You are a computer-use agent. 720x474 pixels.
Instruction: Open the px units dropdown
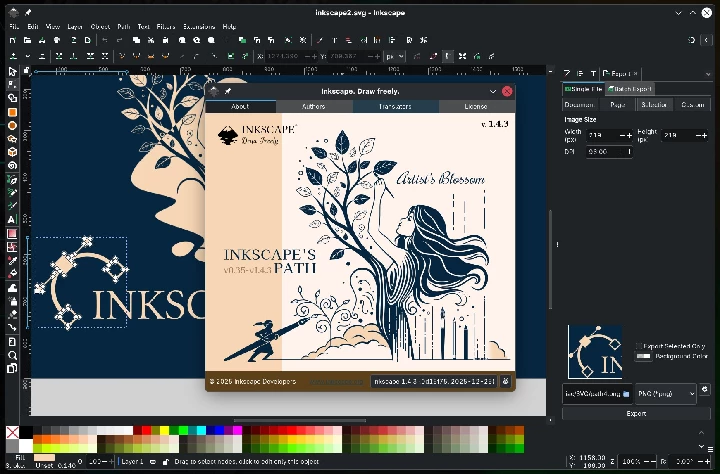[x=395, y=57]
